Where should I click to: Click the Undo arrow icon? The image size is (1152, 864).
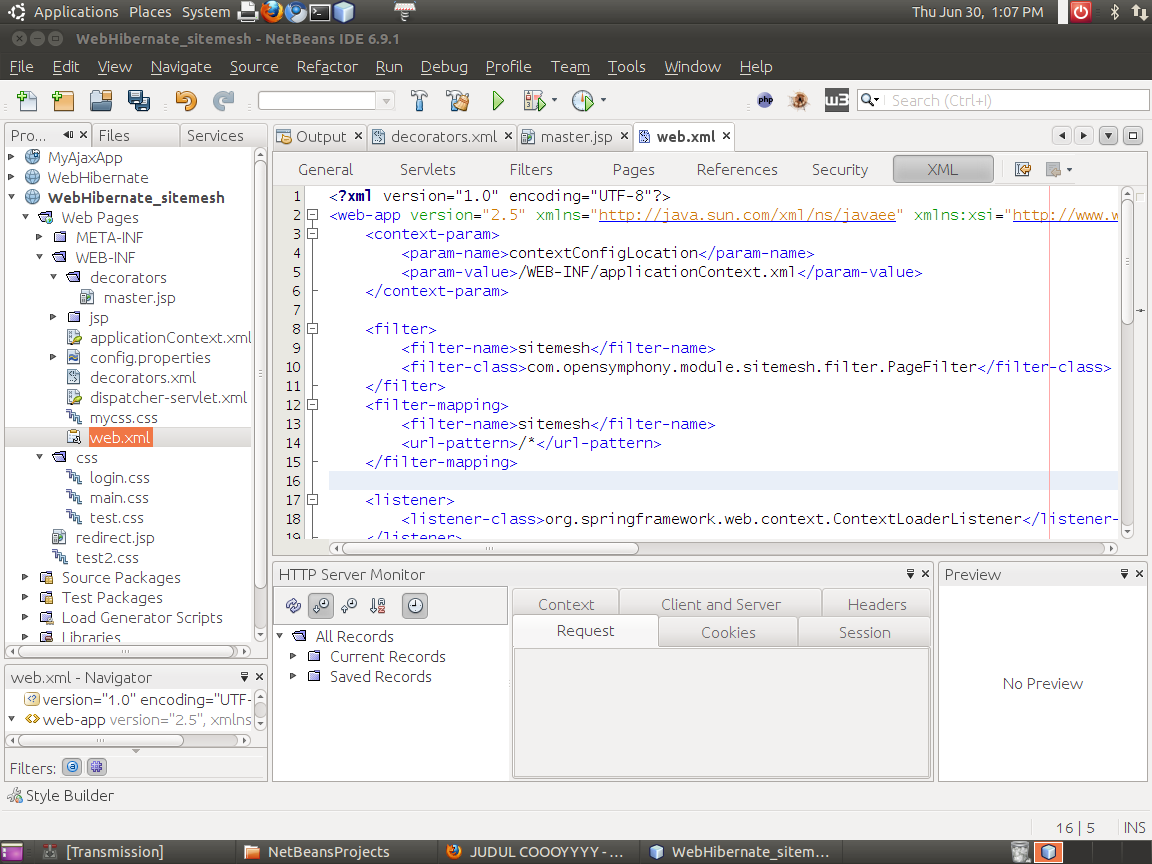(x=186, y=101)
